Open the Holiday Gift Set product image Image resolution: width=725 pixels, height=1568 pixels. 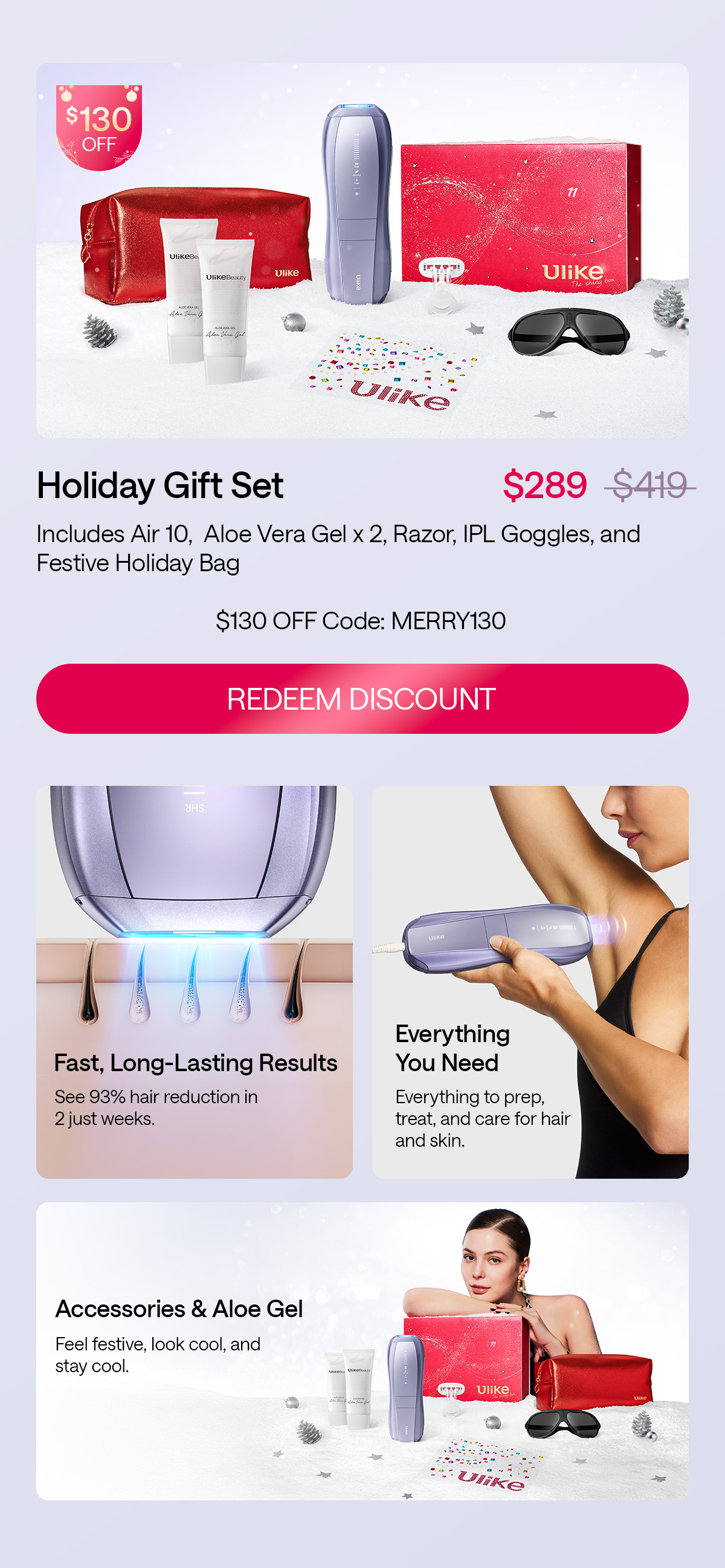point(362,250)
